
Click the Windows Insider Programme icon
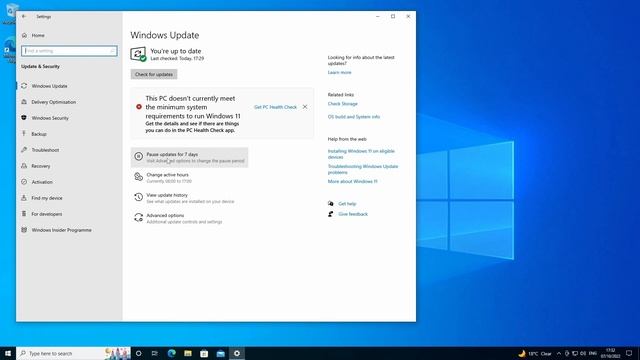point(24,230)
